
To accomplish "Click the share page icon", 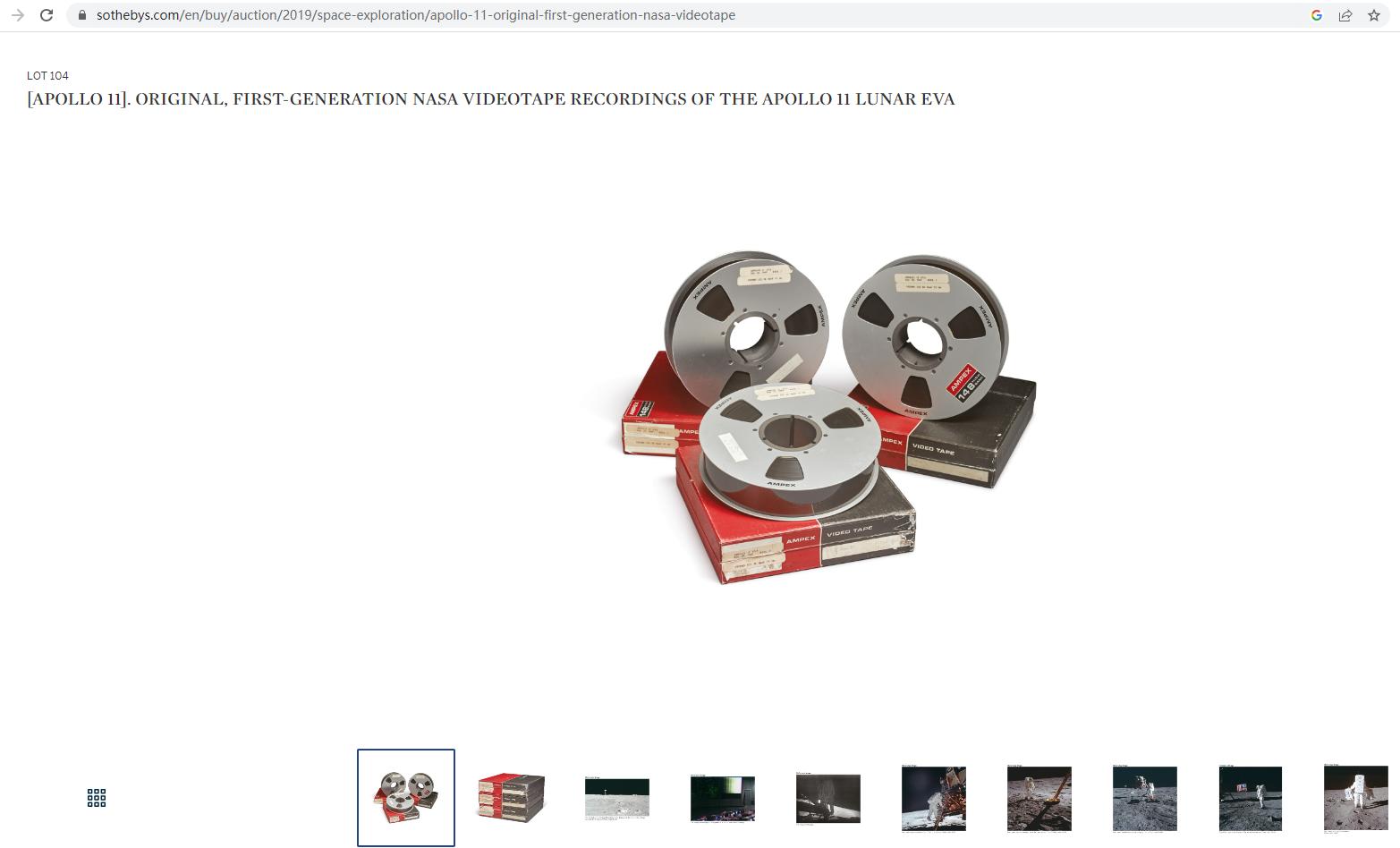I will click(1345, 15).
